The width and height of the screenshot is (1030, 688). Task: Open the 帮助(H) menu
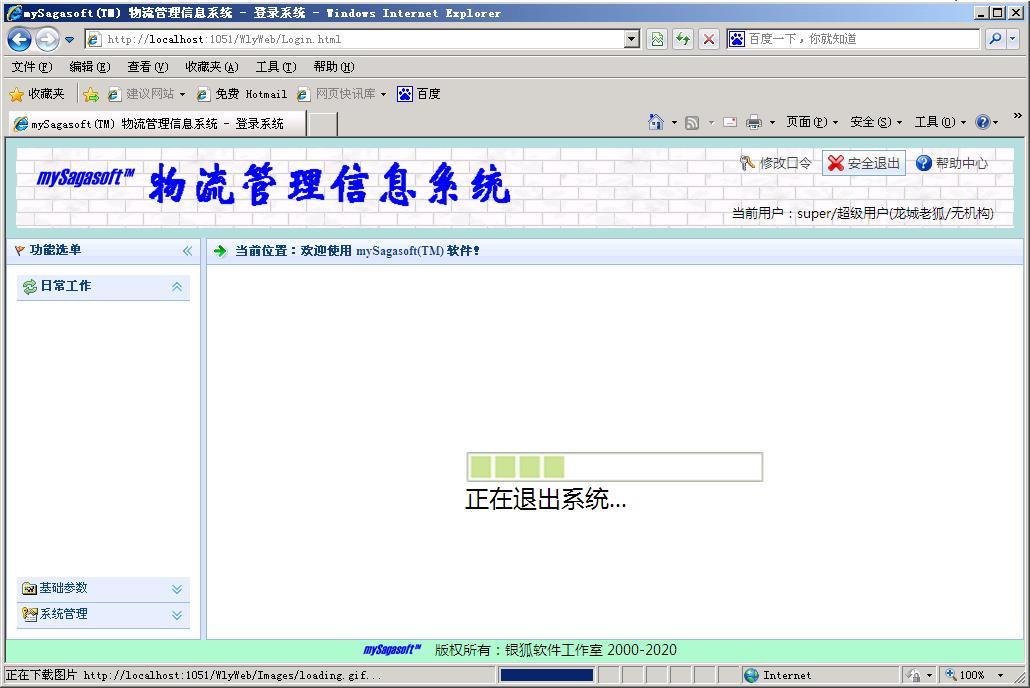click(334, 67)
